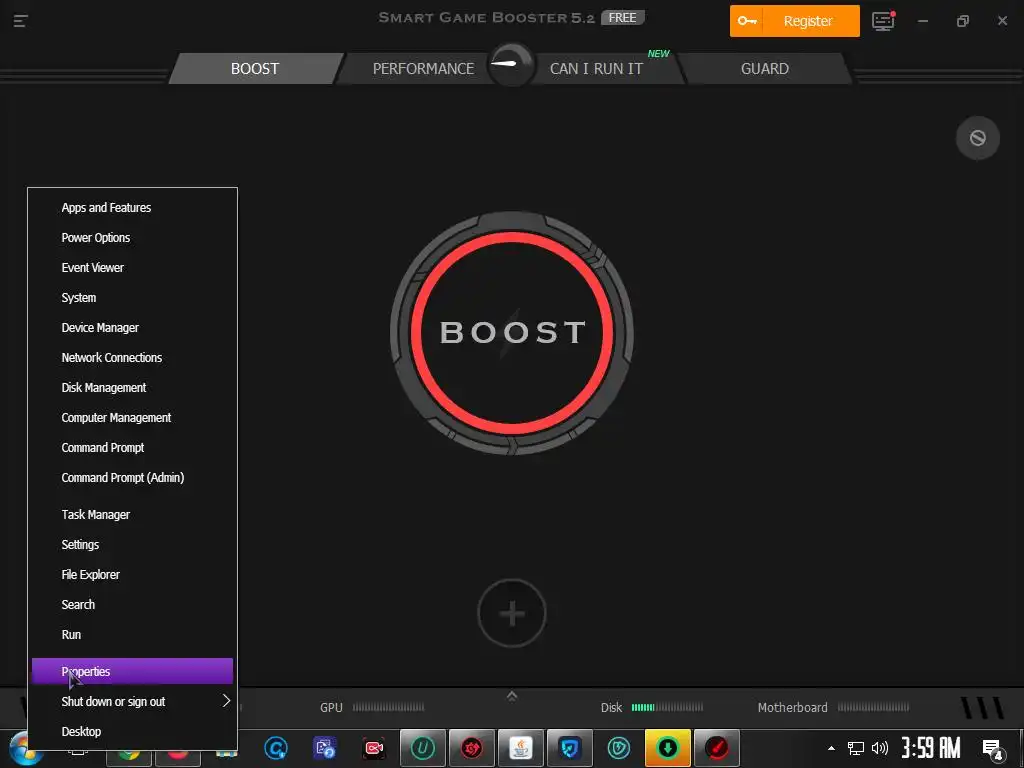The width and height of the screenshot is (1024, 768).
Task: Click the network tray icon
Action: coord(856,748)
